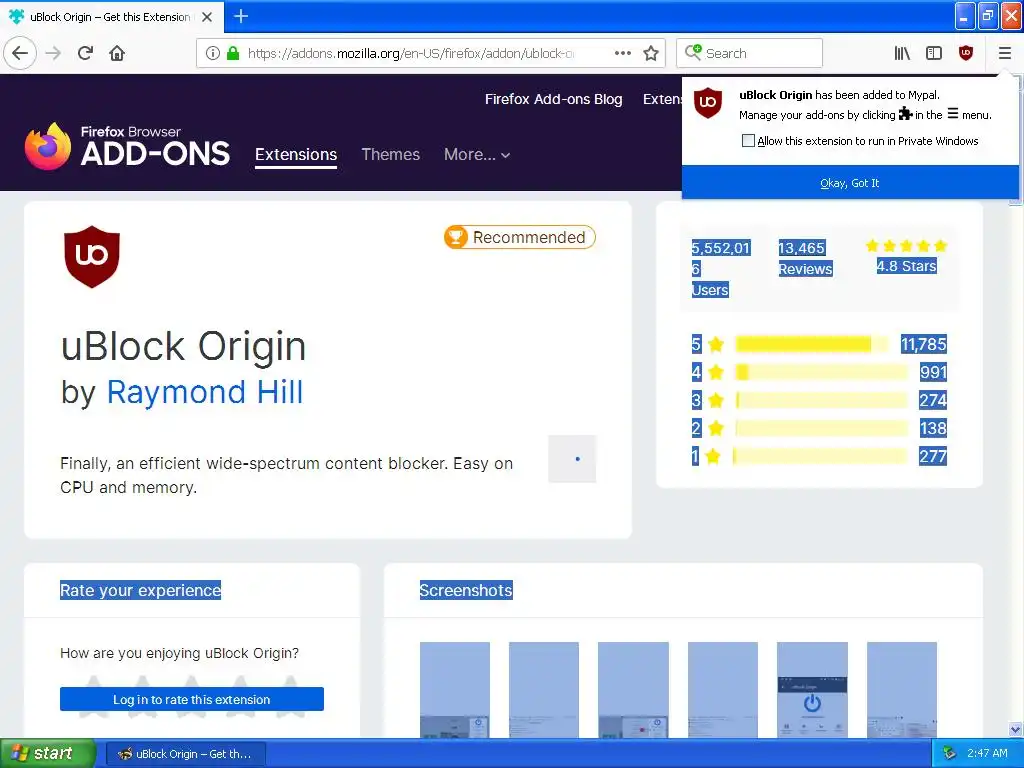Click the forward navigation arrow
Image resolution: width=1024 pixels, height=768 pixels.
click(x=54, y=53)
